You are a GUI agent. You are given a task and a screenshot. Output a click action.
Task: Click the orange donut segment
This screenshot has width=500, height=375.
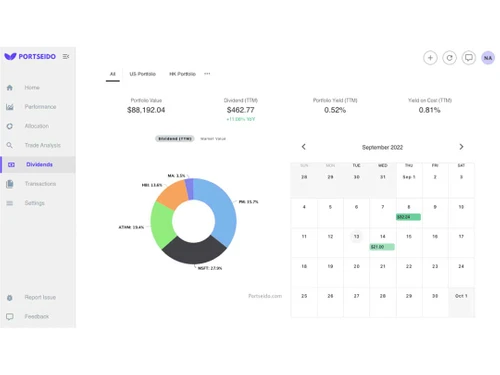point(172,196)
